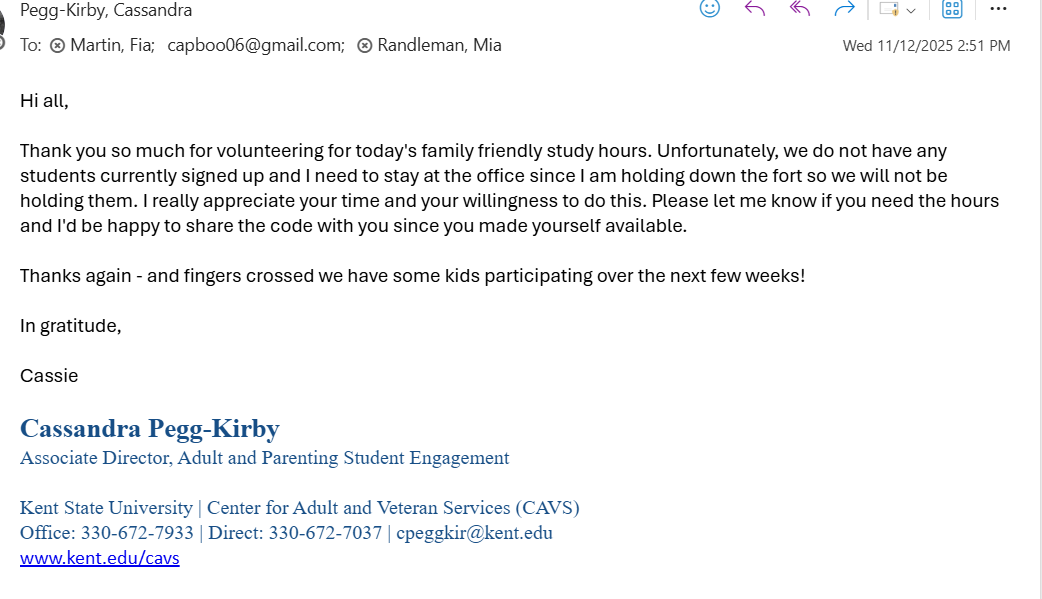Click the Reply All arrow icon

point(800,9)
